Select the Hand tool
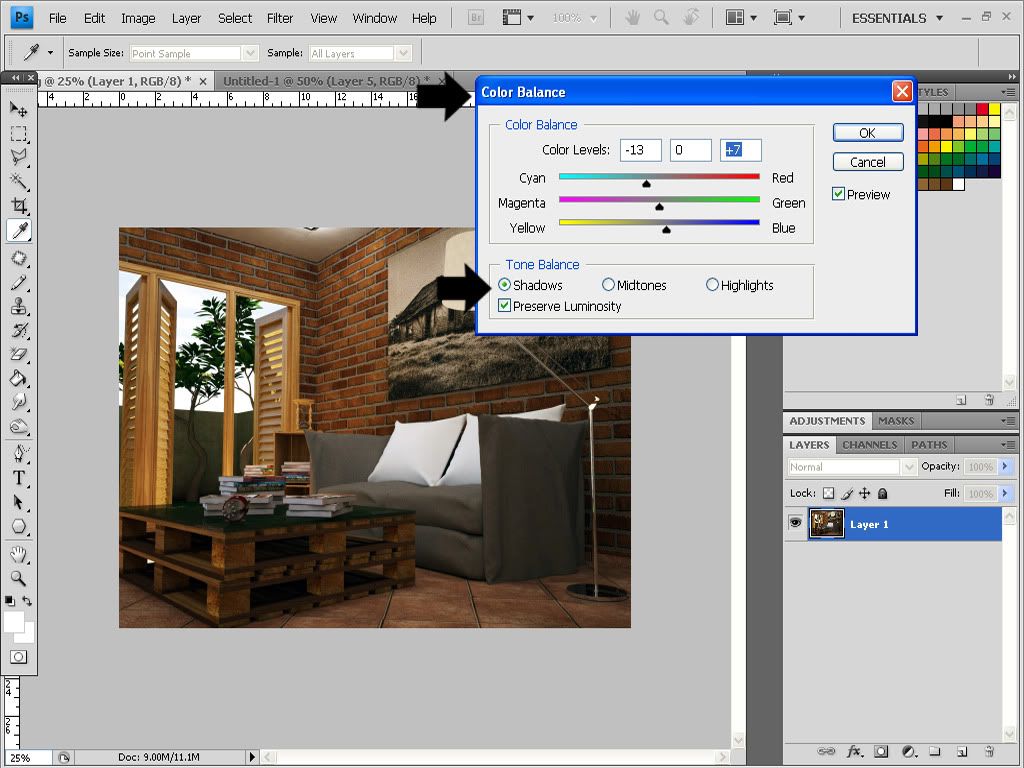The width and height of the screenshot is (1024, 768). (x=19, y=553)
